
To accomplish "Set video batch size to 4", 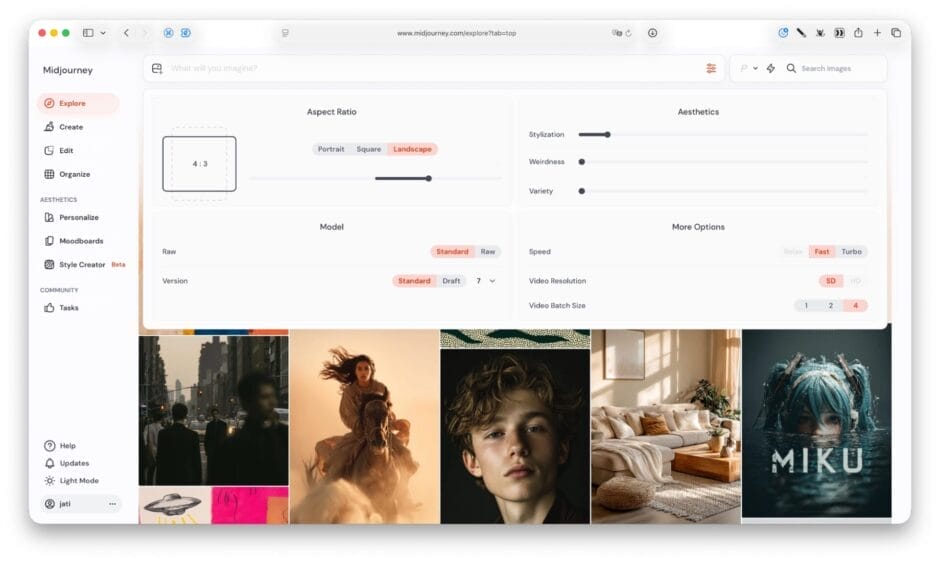I will [x=855, y=306].
